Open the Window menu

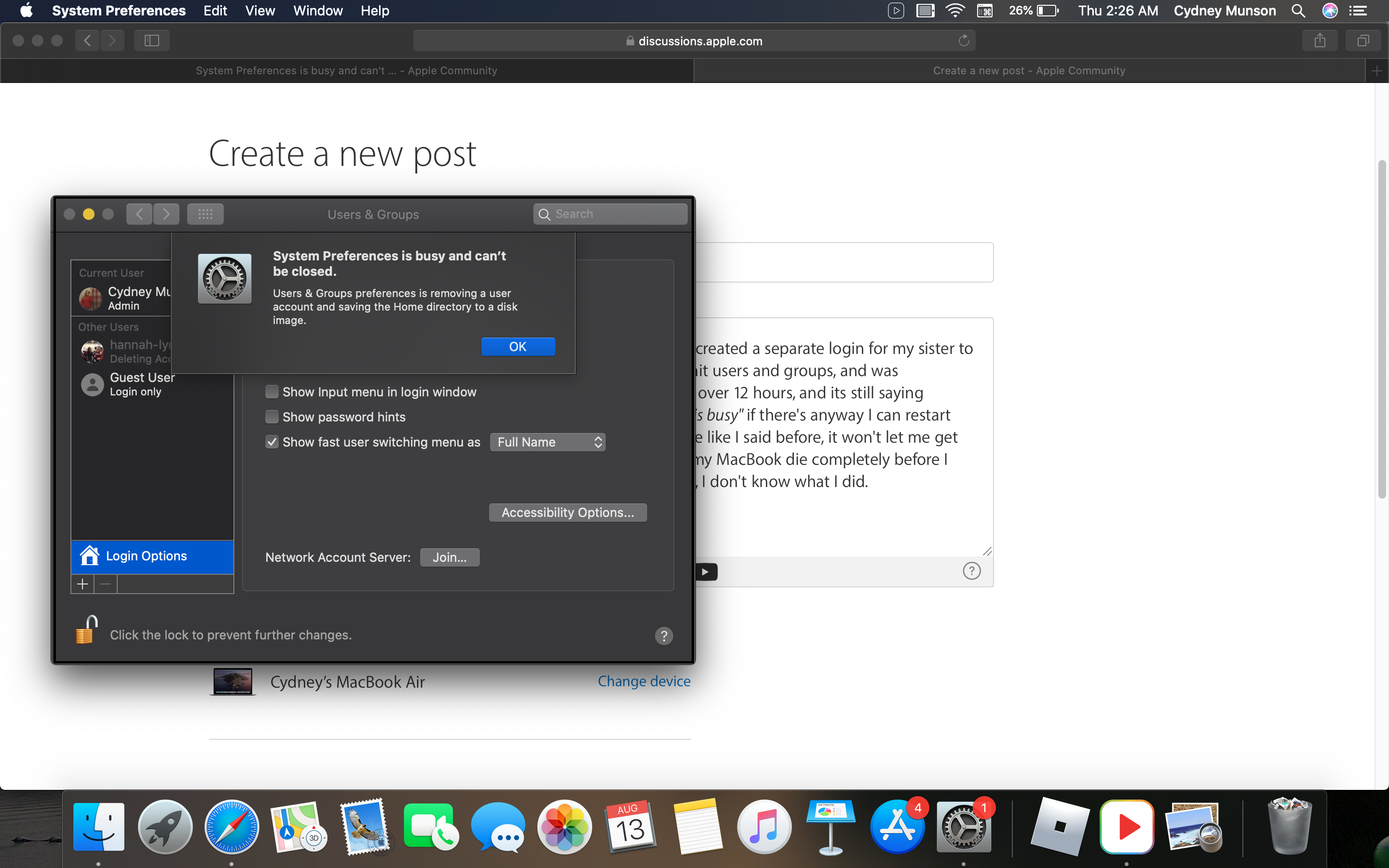tap(317, 11)
